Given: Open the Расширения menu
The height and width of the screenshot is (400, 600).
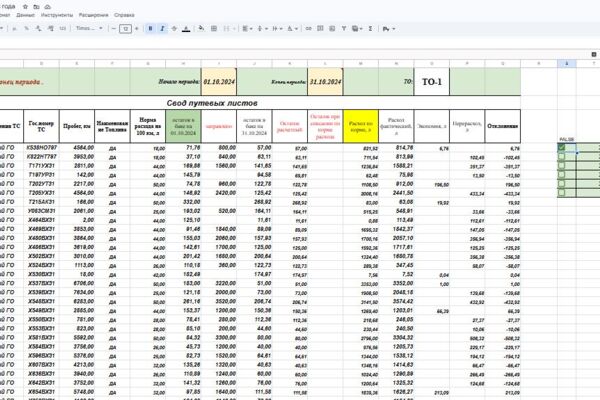Looking at the screenshot, I should click(93, 15).
